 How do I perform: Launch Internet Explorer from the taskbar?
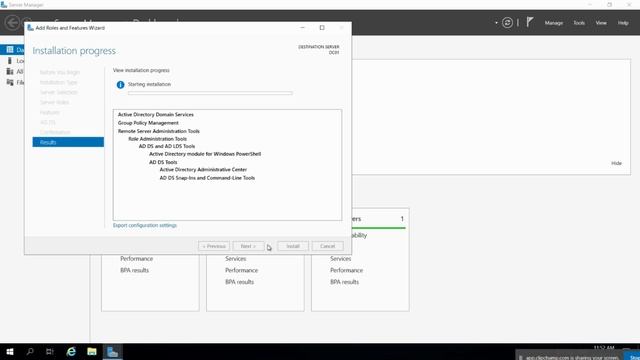pos(71,352)
